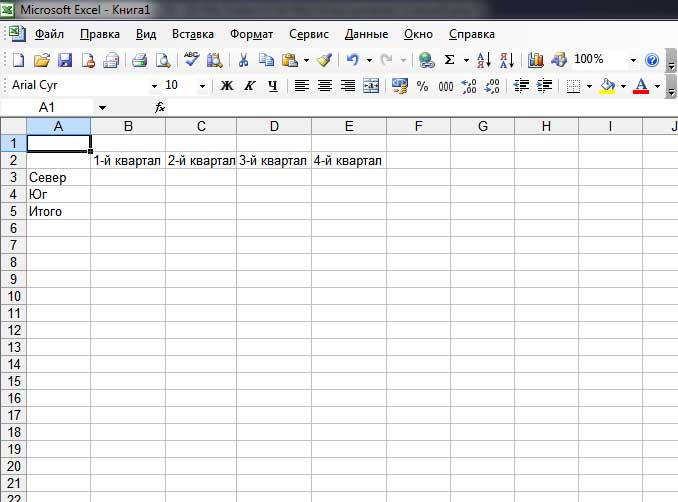Click the Merge and Center icon
The width and height of the screenshot is (678, 502).
[371, 86]
